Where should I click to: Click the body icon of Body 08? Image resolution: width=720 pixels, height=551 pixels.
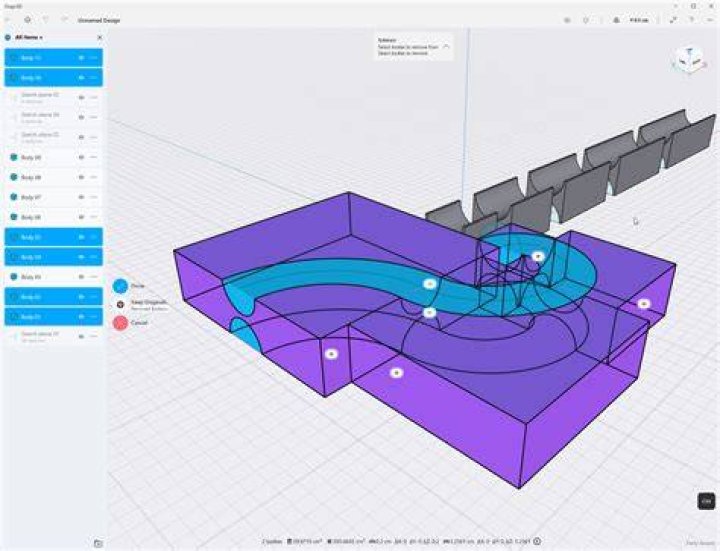pyautogui.click(x=14, y=177)
